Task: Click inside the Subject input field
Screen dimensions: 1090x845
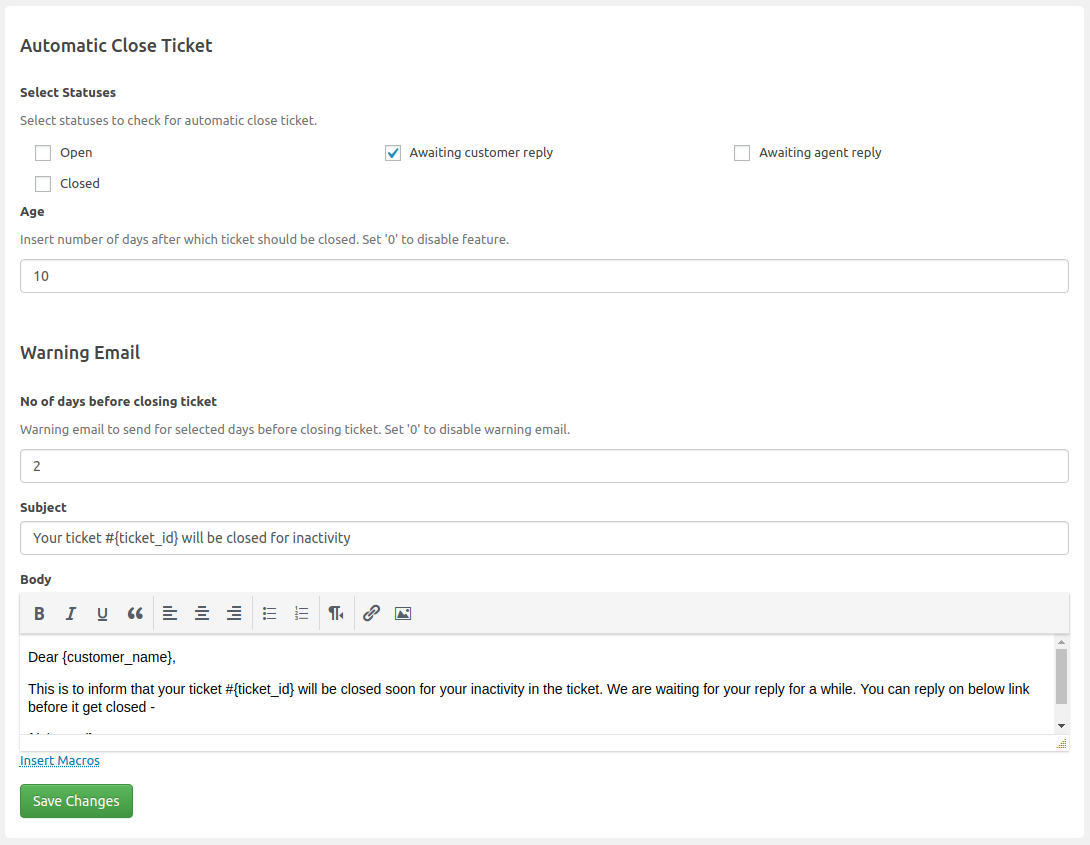Action: click(544, 537)
